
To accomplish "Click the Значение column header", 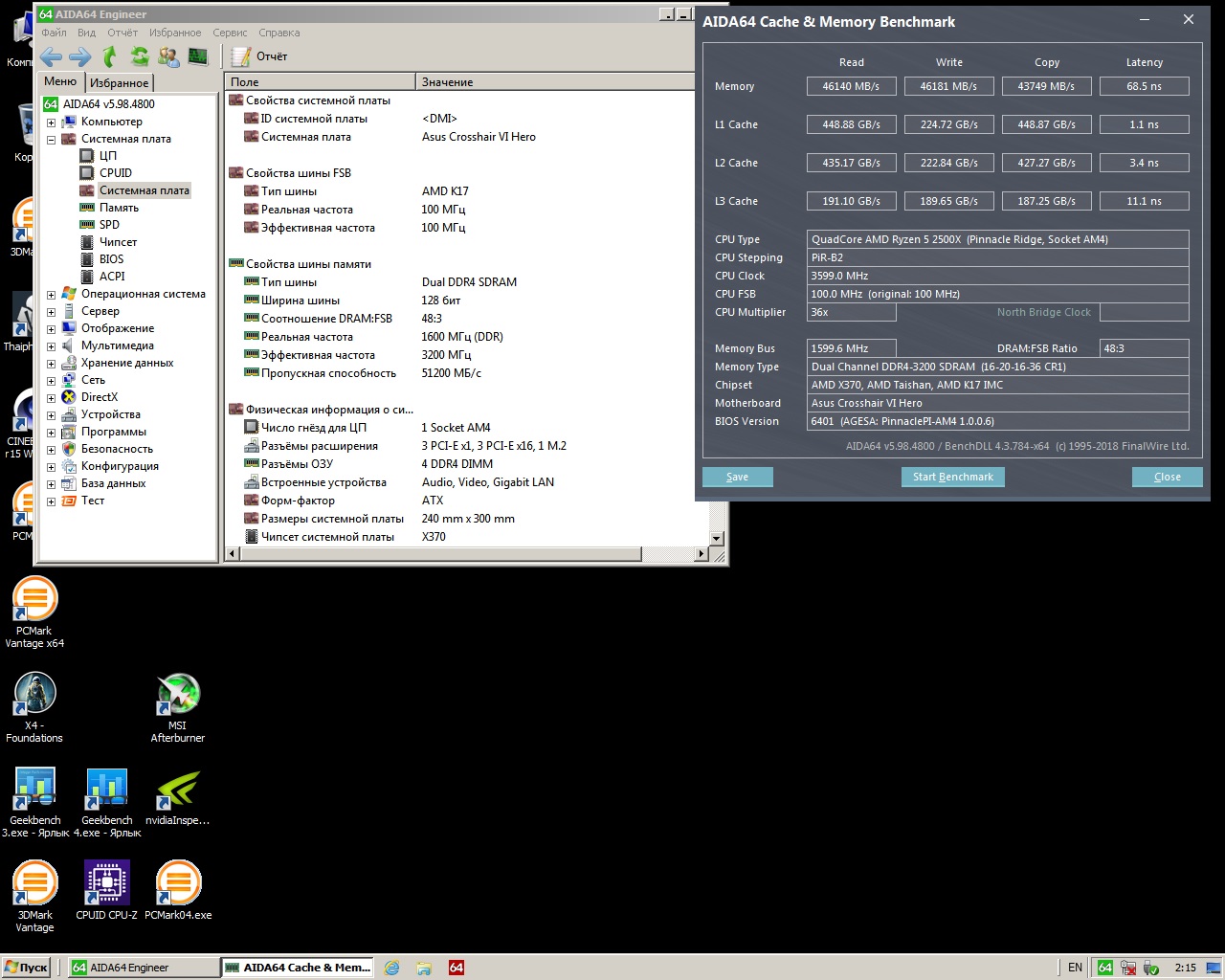I will coord(555,82).
